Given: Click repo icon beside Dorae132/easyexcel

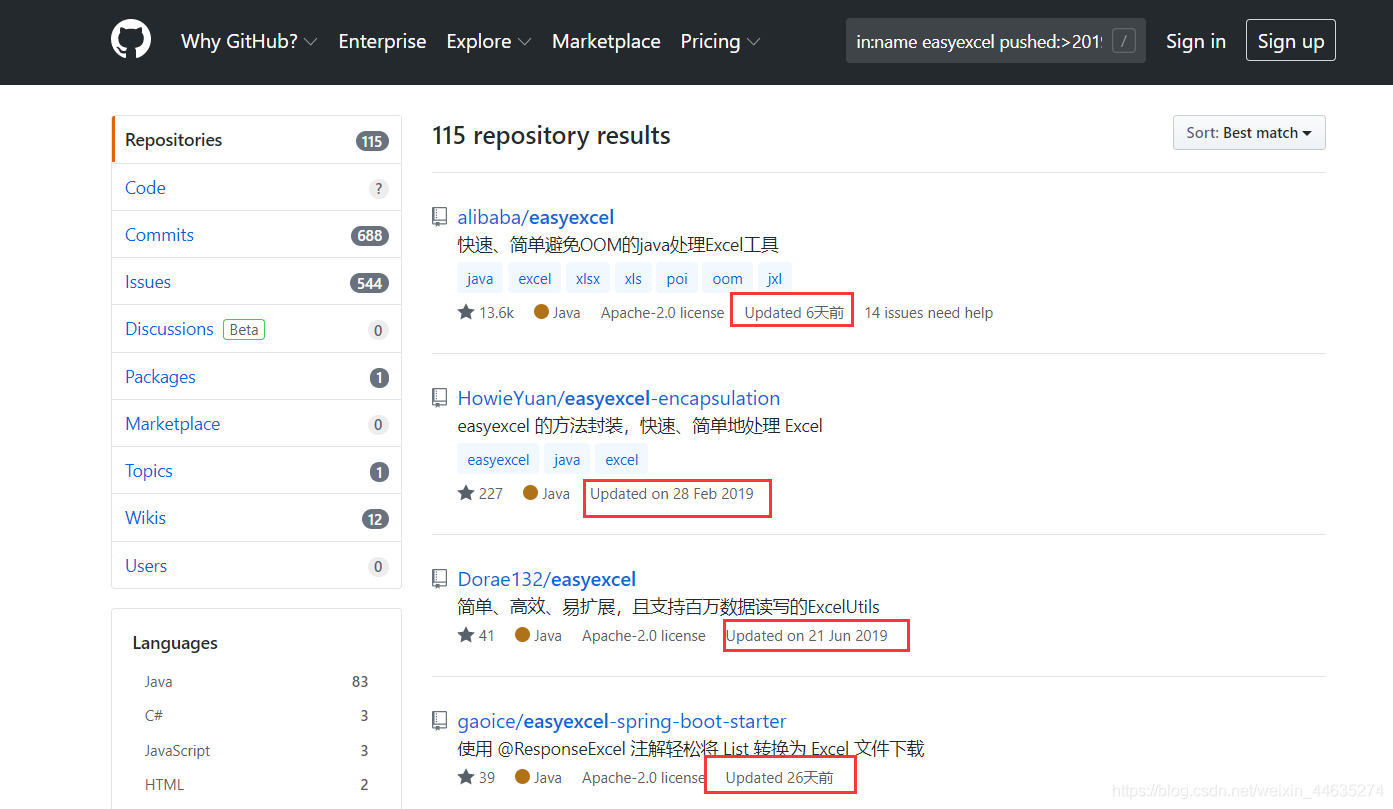Looking at the screenshot, I should click(x=439, y=578).
